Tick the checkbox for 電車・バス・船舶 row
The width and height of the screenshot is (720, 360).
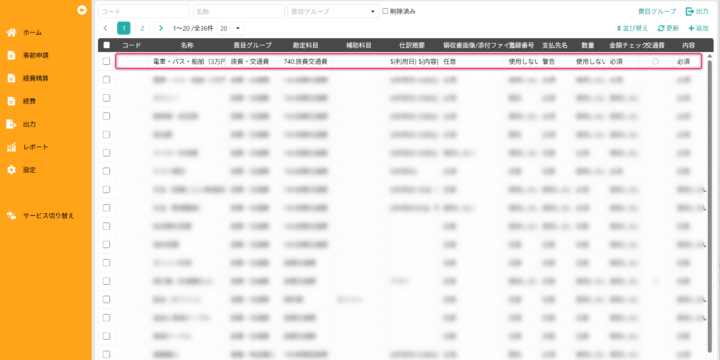(x=107, y=61)
